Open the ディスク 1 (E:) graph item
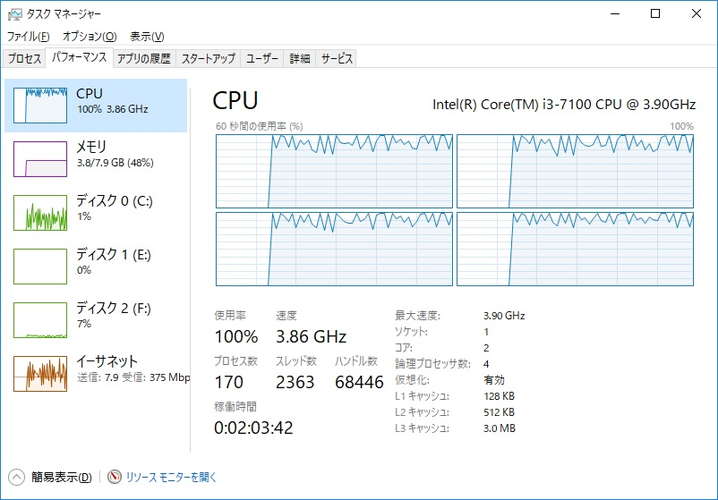718x500 pixels. tap(96, 266)
